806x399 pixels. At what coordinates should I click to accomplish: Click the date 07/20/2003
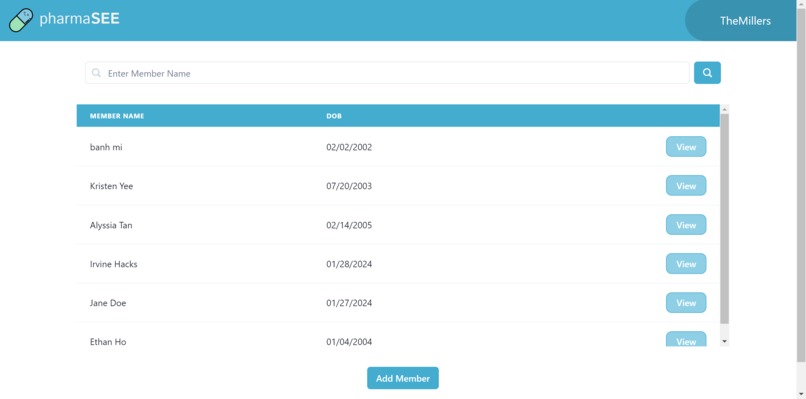(349, 186)
